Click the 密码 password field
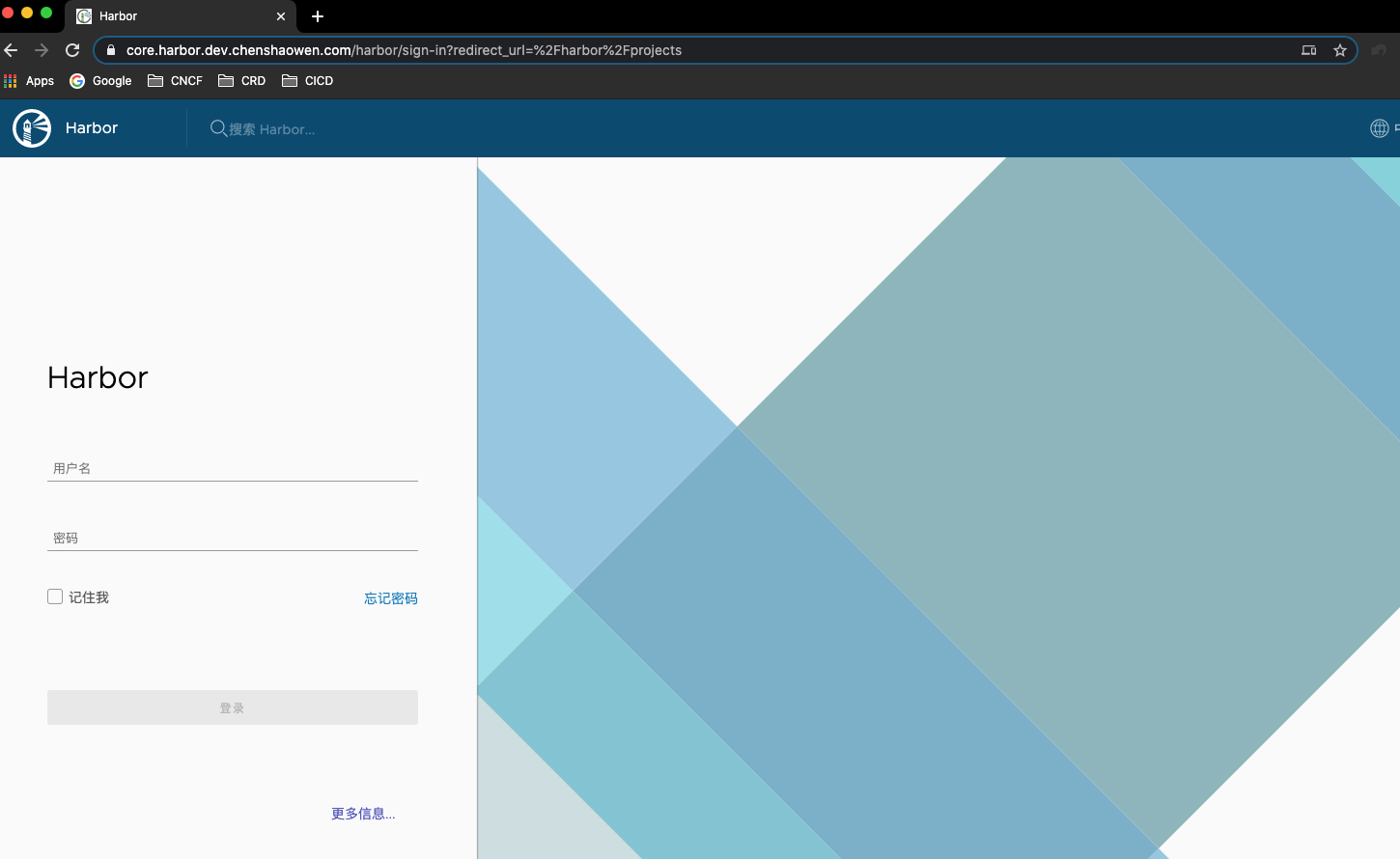 233,538
